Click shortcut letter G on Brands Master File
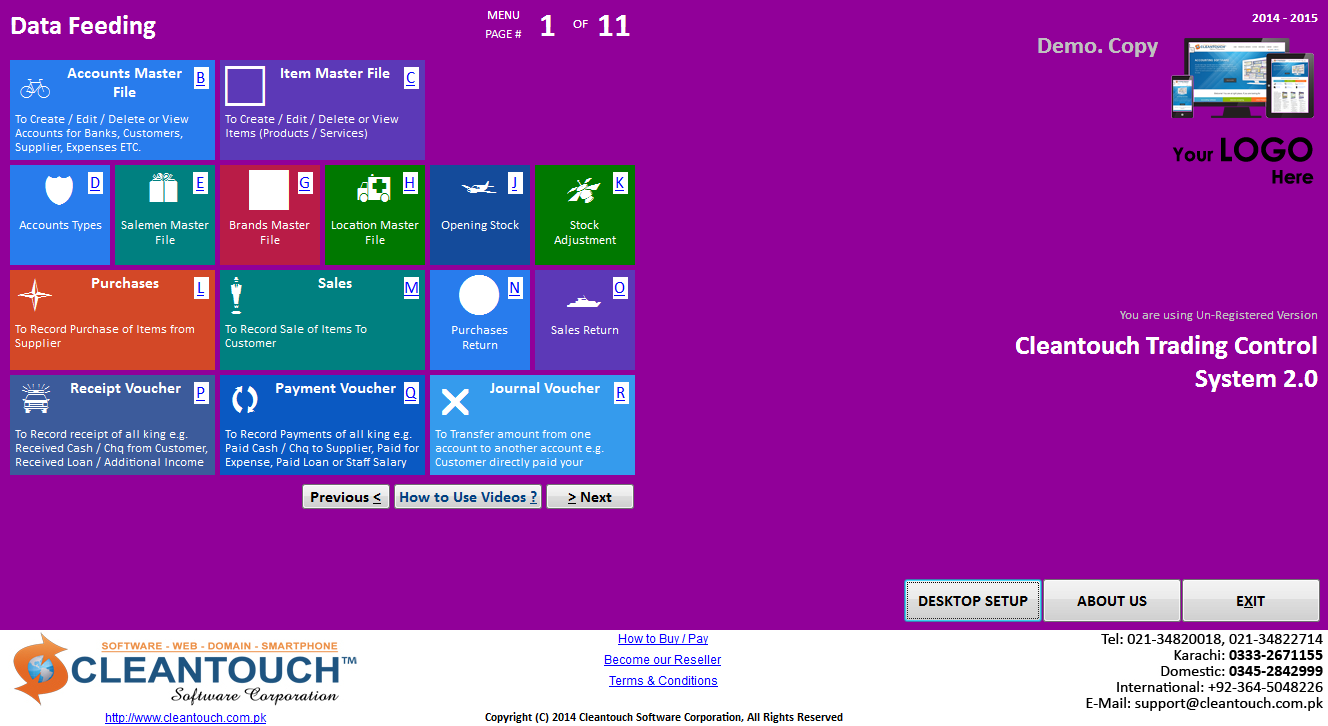1328x726 pixels. coord(305,183)
